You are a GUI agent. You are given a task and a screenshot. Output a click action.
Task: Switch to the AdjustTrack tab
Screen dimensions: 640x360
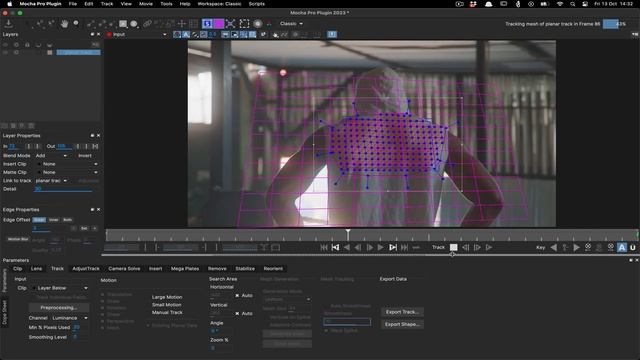(x=86, y=269)
